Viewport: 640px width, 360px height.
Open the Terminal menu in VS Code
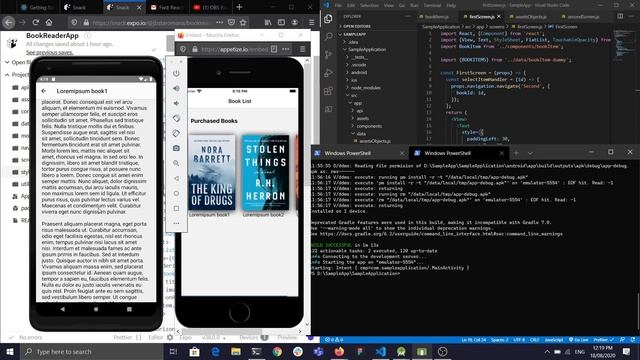click(x=432, y=5)
